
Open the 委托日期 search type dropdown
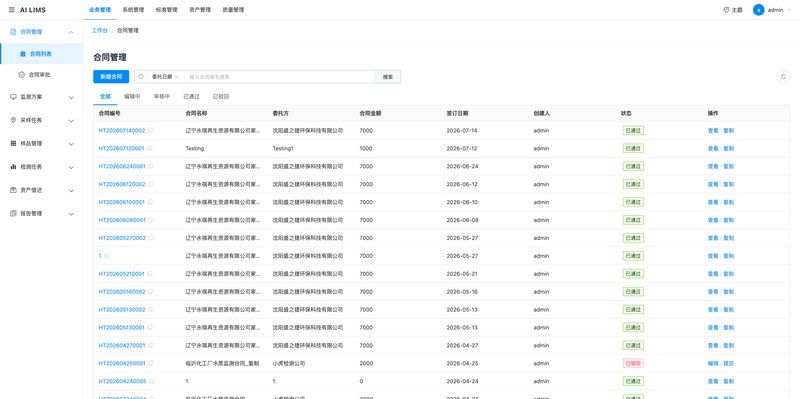tap(166, 77)
